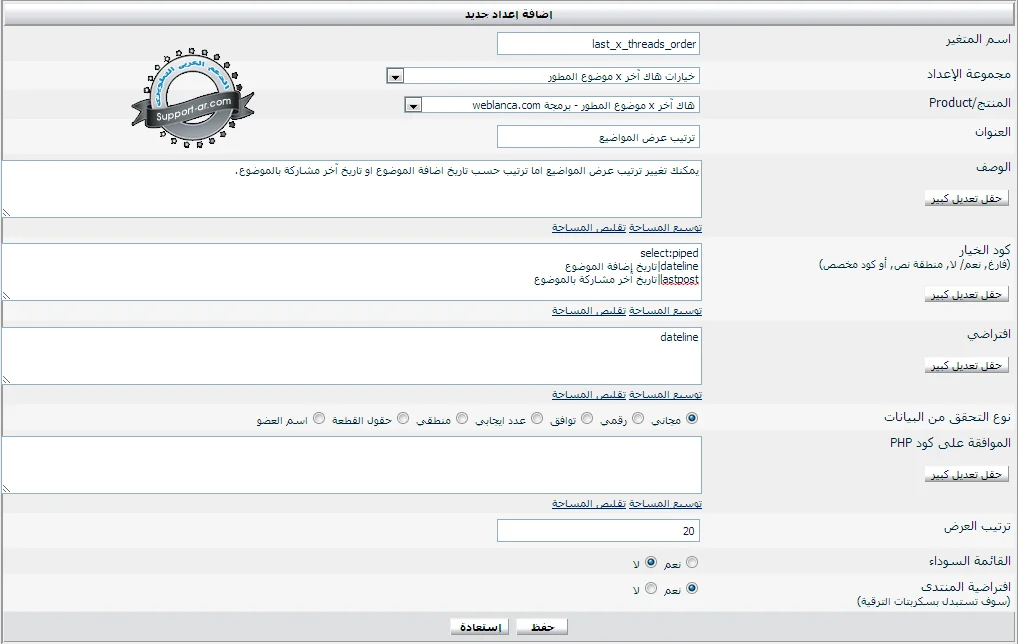Open the مجموعة الإعداد dropdown
The width and height of the screenshot is (1018, 644).
pos(395,77)
